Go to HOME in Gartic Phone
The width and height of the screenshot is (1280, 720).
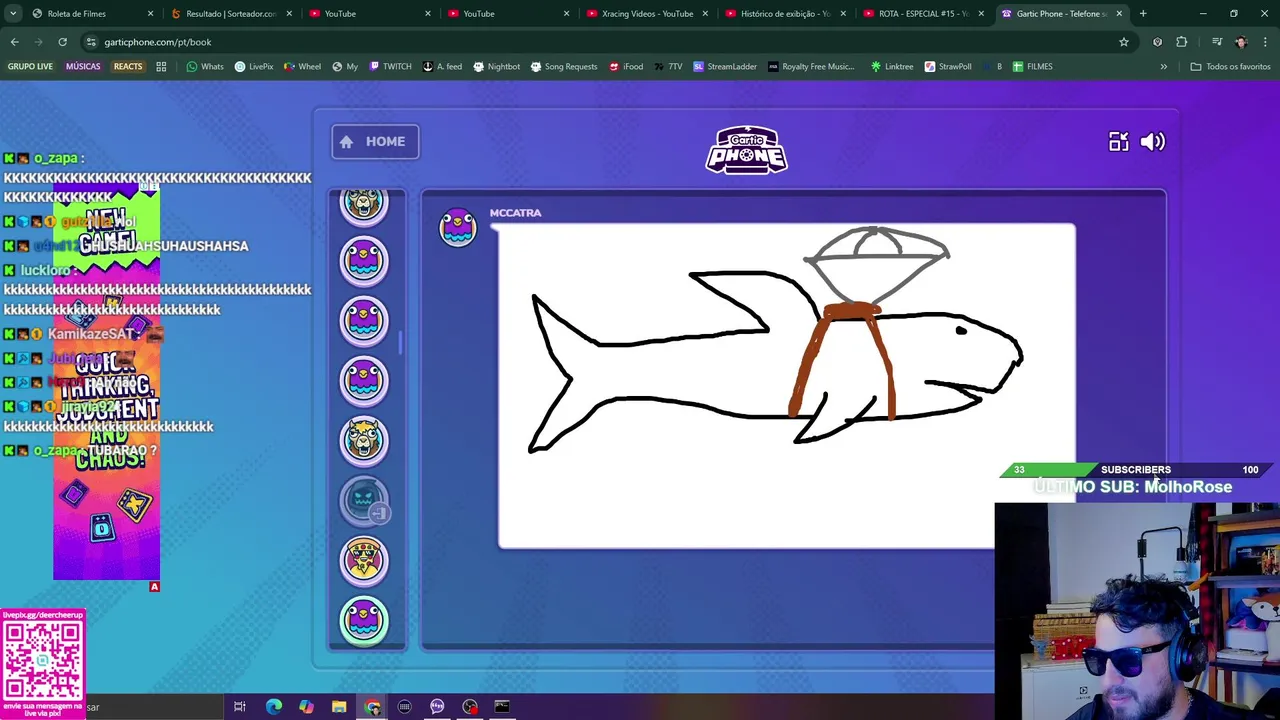tap(375, 141)
